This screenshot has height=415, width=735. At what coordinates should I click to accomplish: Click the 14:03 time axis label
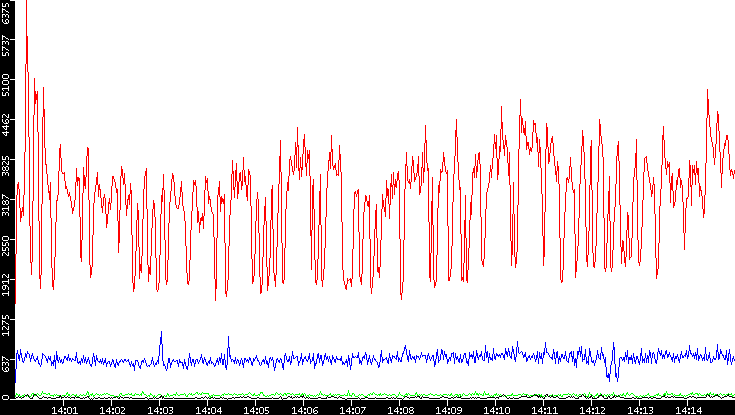(x=160, y=410)
